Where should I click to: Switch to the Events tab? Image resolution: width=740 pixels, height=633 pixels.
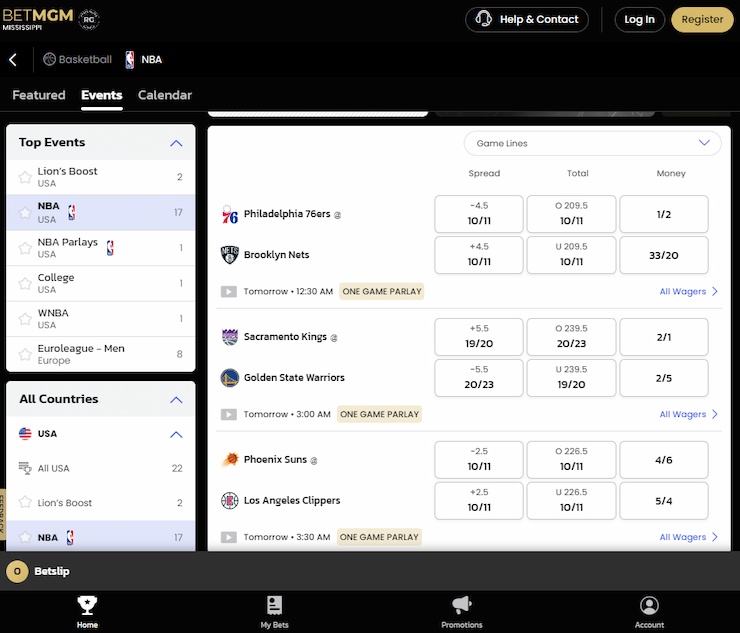pos(101,95)
